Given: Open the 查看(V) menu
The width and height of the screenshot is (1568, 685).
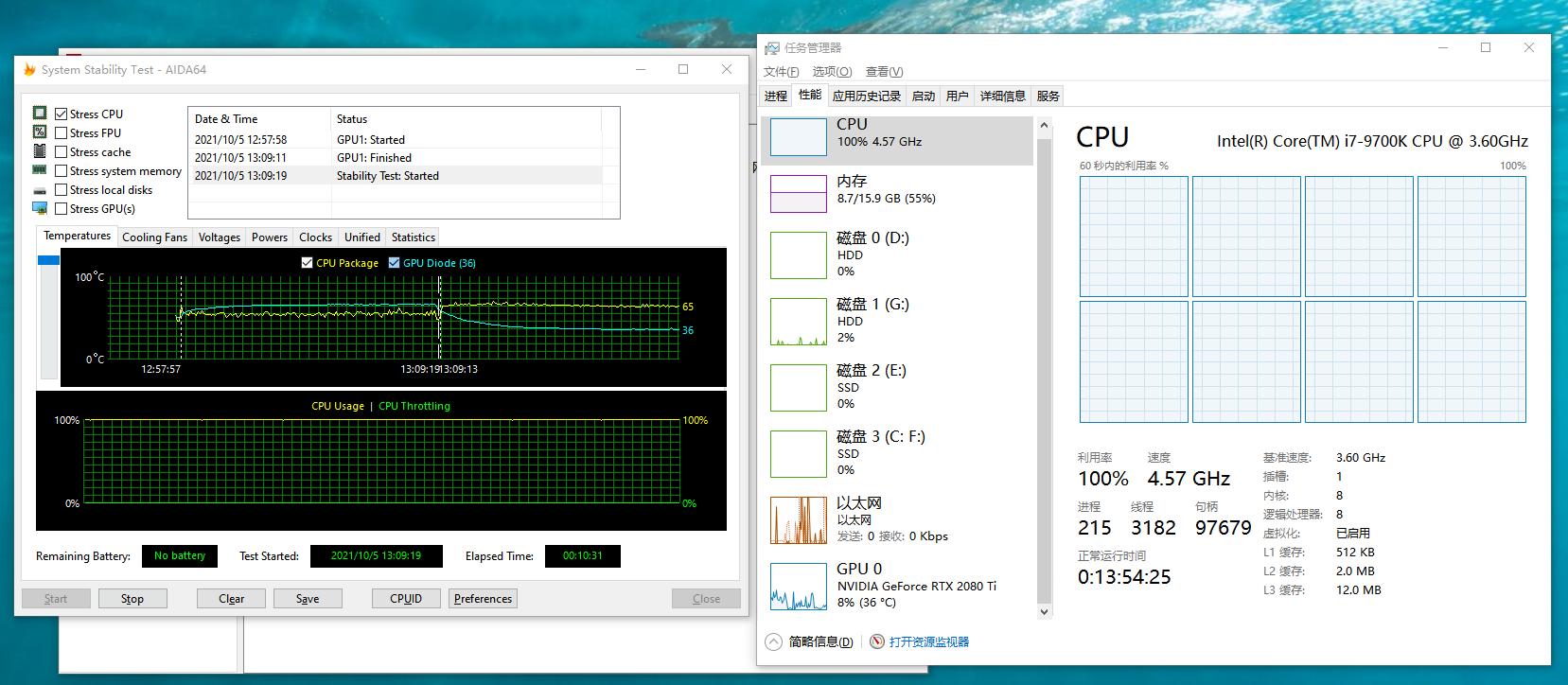Looking at the screenshot, I should click(884, 72).
